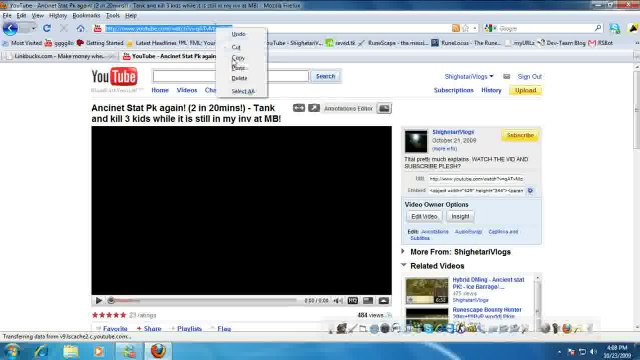640x360 pixels.
Task: Subscribe via the orange RSS feed icon
Action: (x=456, y=28)
